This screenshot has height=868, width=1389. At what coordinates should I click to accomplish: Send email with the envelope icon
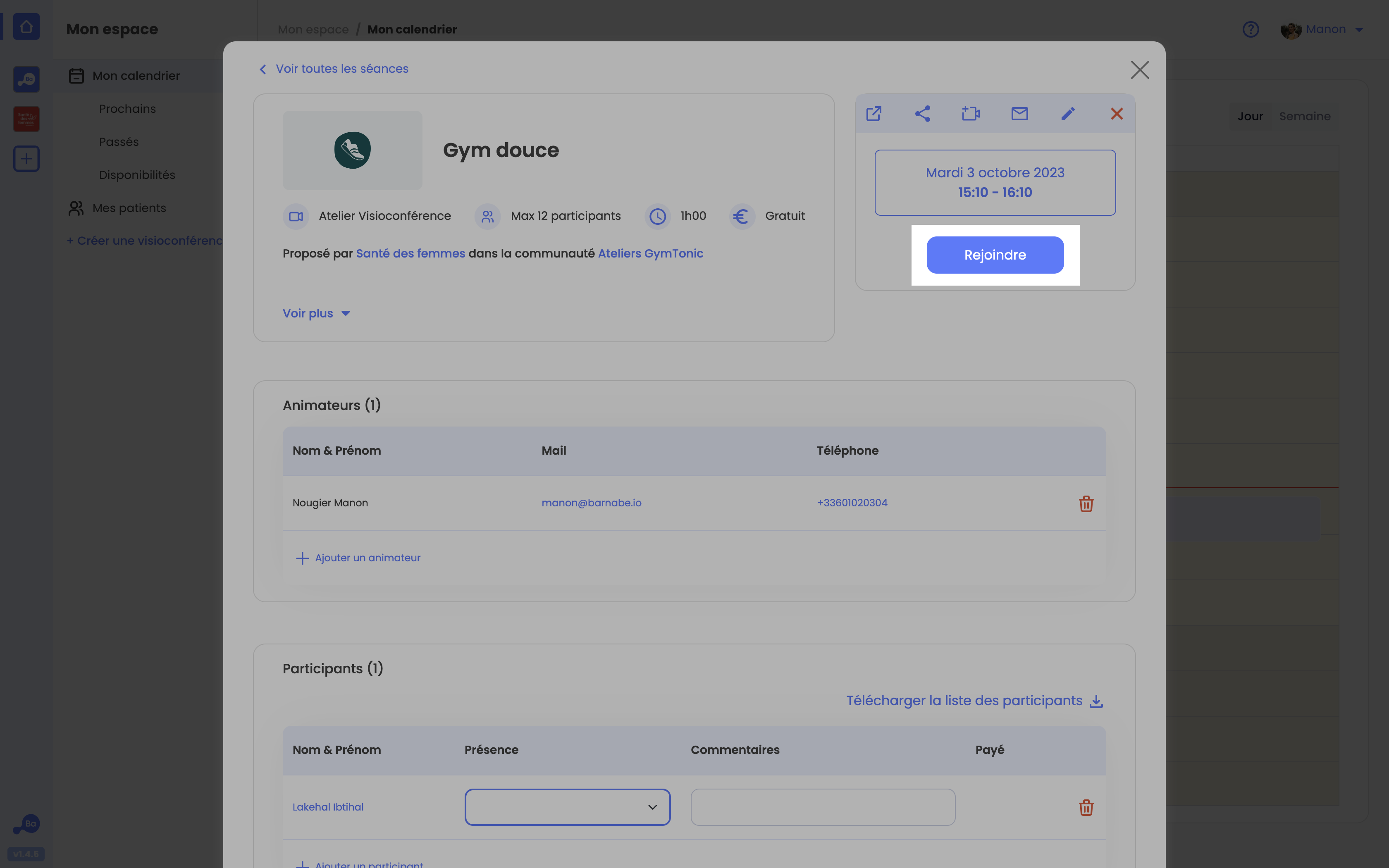[1019, 114]
